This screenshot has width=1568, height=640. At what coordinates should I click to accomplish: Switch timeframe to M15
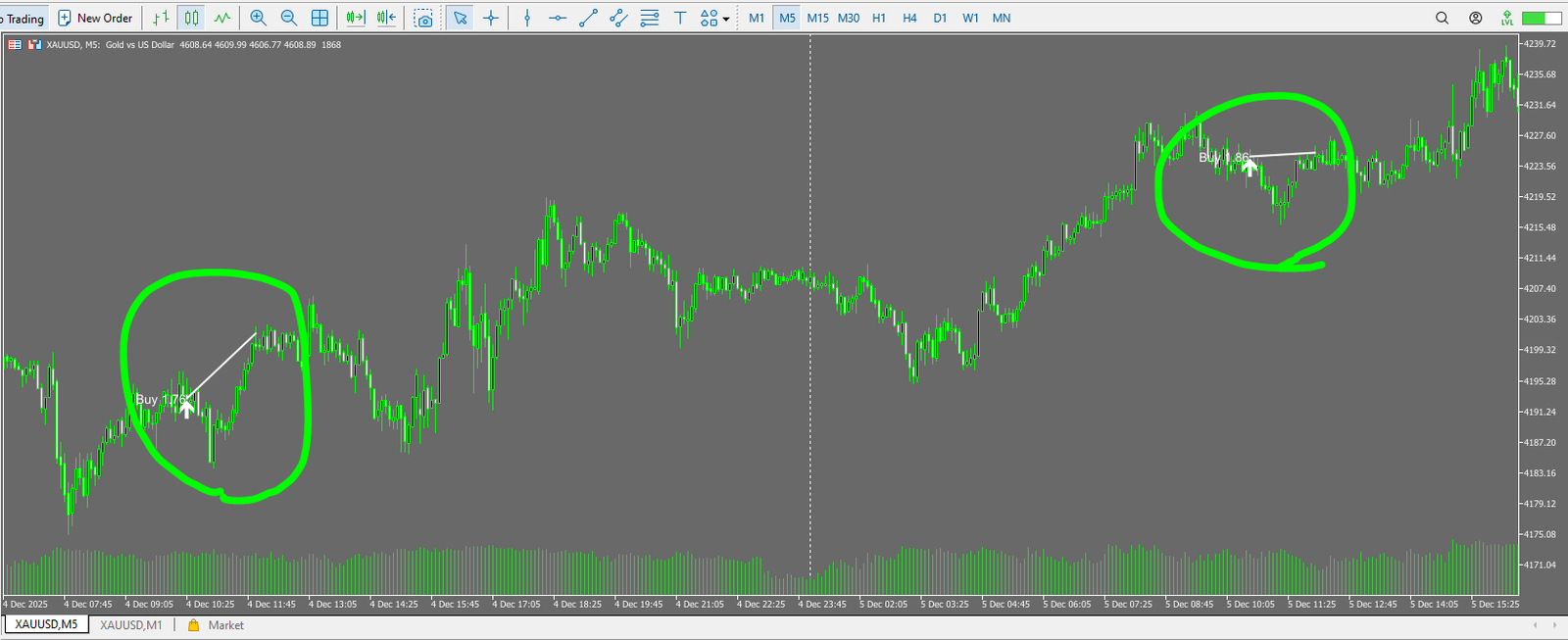(x=817, y=18)
